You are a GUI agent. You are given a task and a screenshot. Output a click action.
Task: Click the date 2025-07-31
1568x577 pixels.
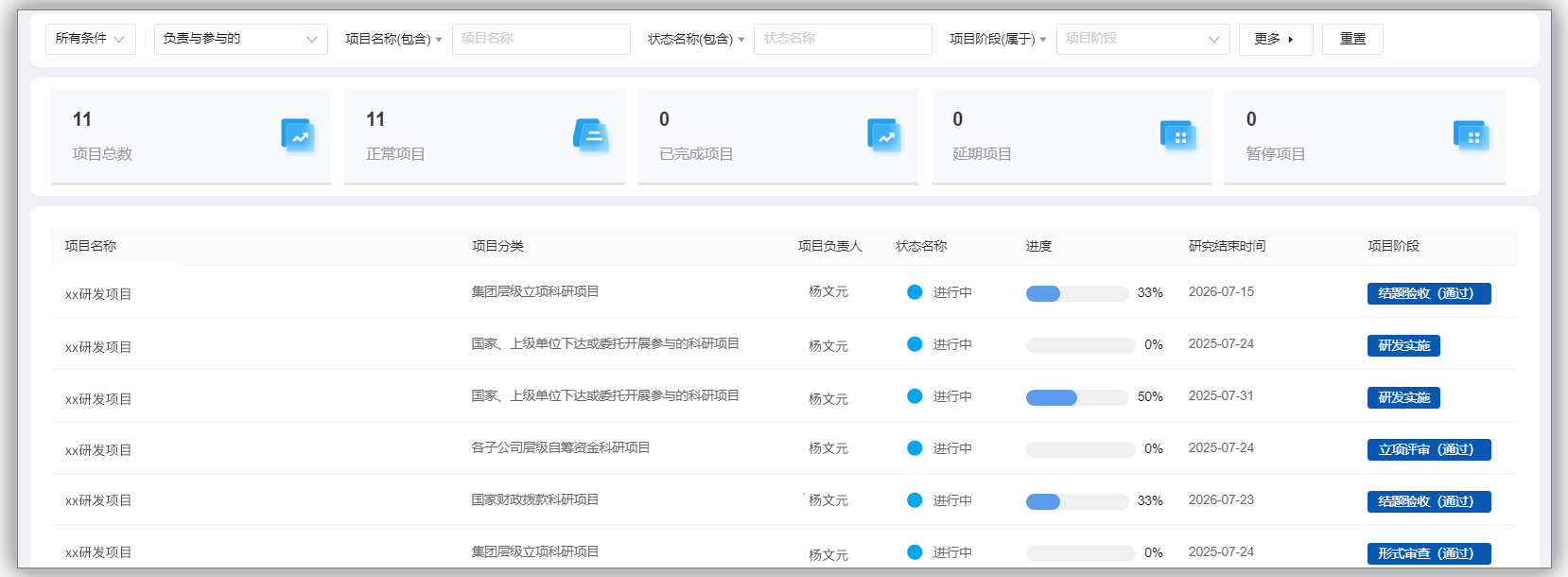coord(1221,395)
